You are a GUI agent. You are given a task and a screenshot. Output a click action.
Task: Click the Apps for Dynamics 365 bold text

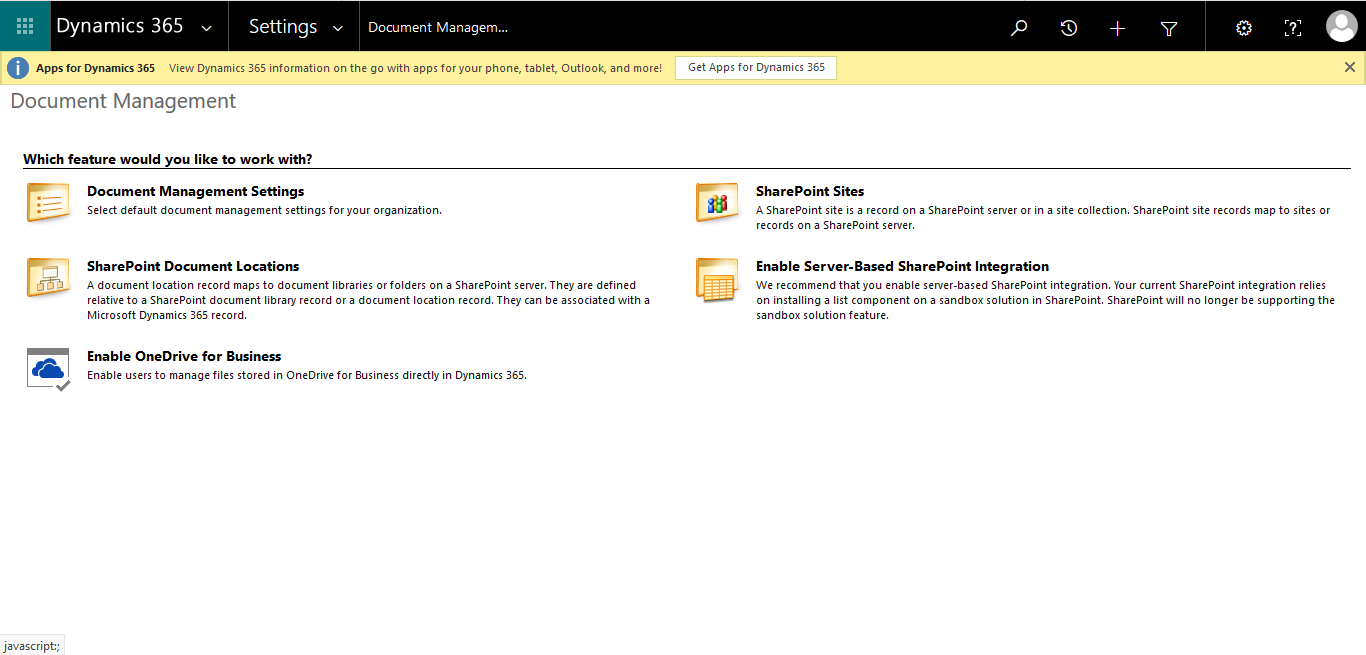95,68
